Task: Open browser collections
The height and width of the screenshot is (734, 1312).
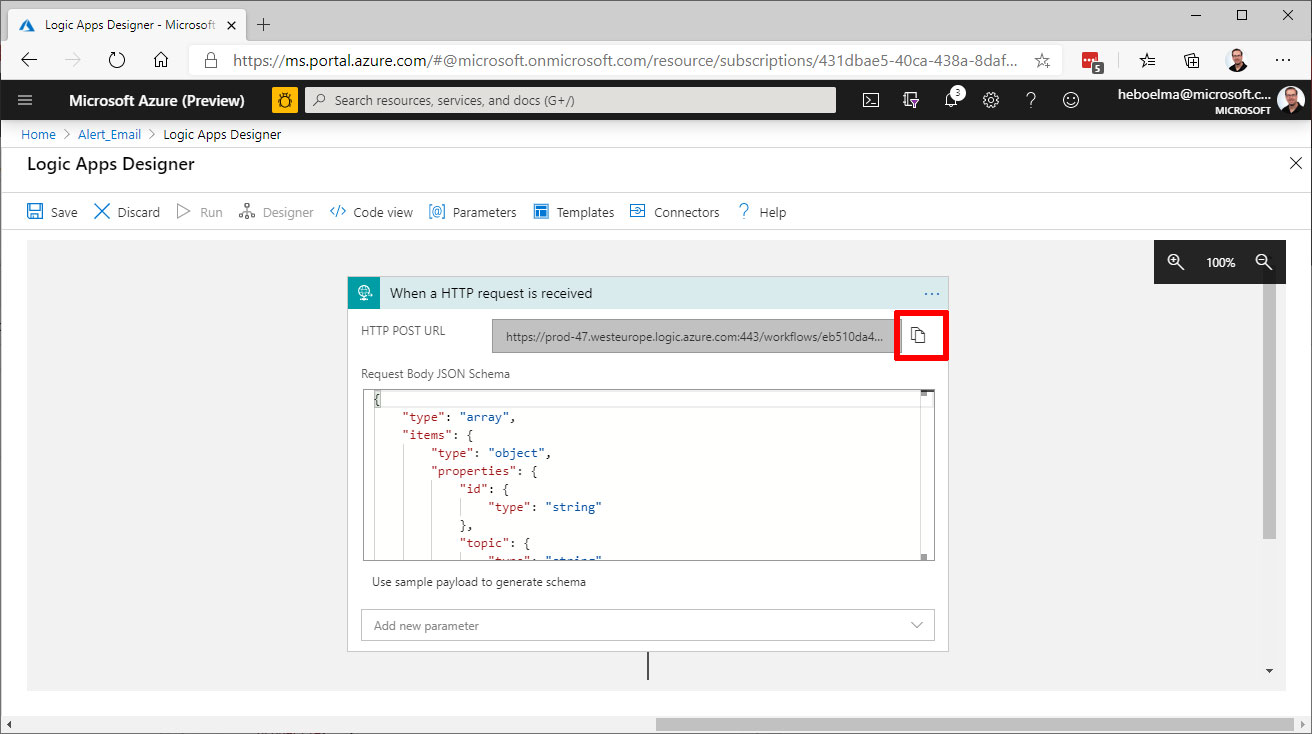Action: tap(1192, 60)
